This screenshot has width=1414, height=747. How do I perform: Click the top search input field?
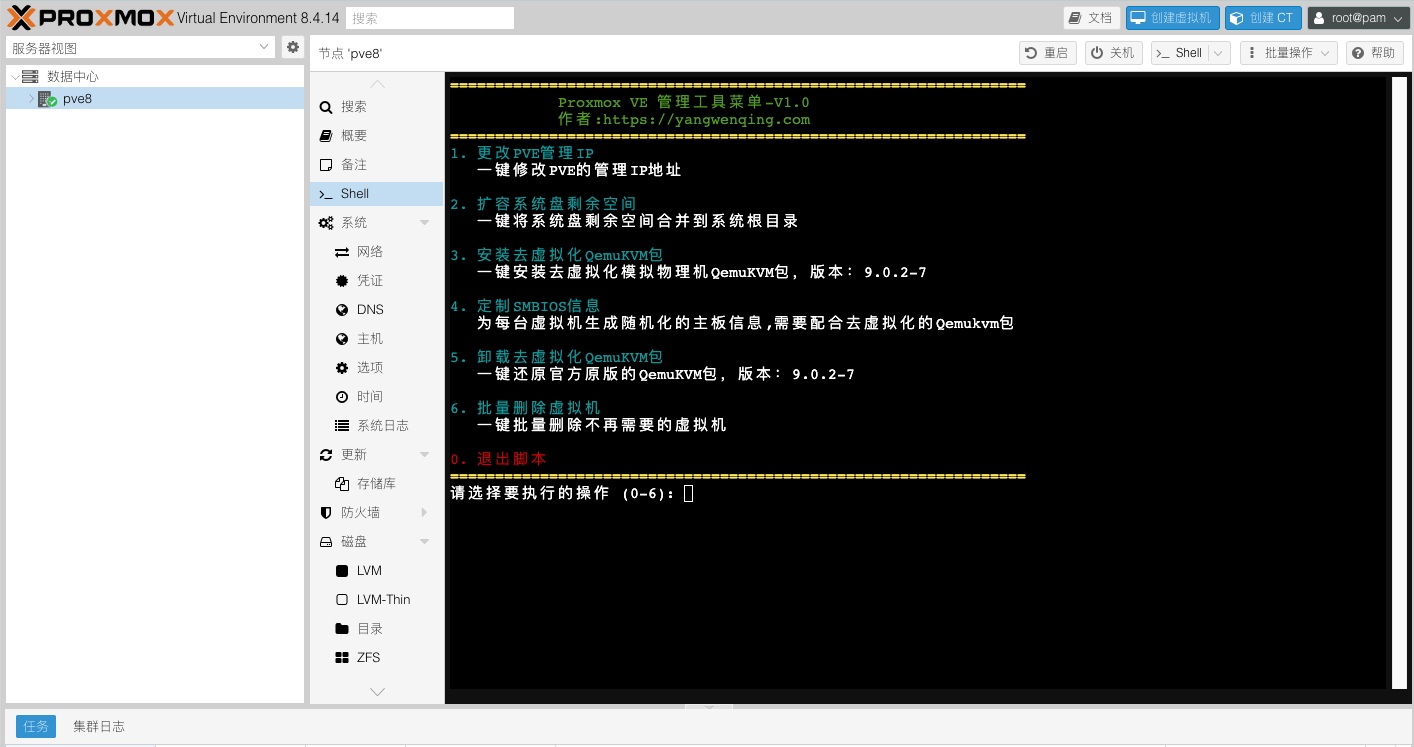(x=430, y=18)
